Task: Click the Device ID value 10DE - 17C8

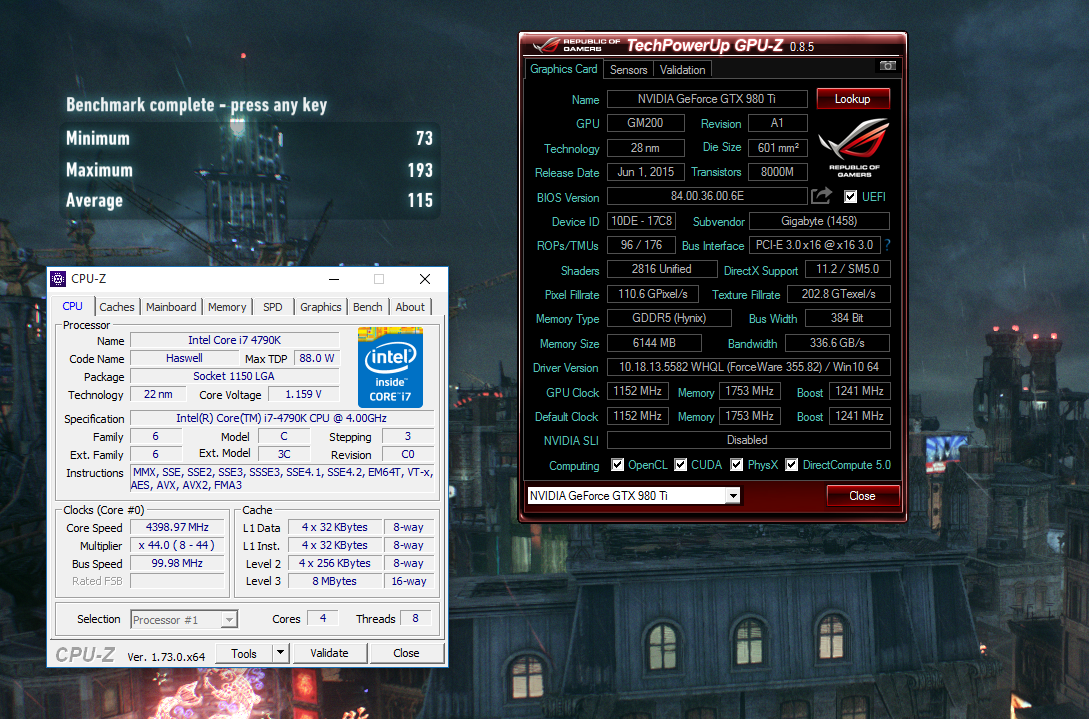Action: (x=641, y=221)
